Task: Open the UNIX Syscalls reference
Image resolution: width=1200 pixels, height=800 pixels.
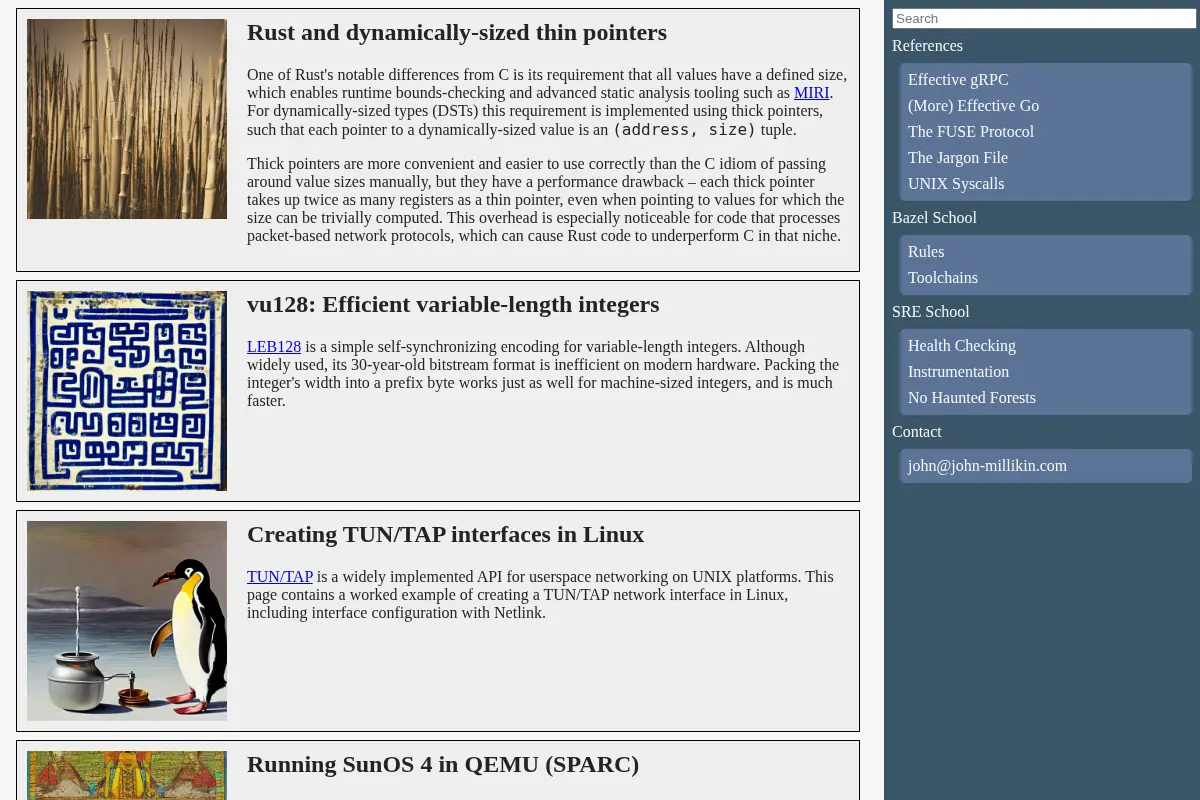Action: (x=956, y=184)
